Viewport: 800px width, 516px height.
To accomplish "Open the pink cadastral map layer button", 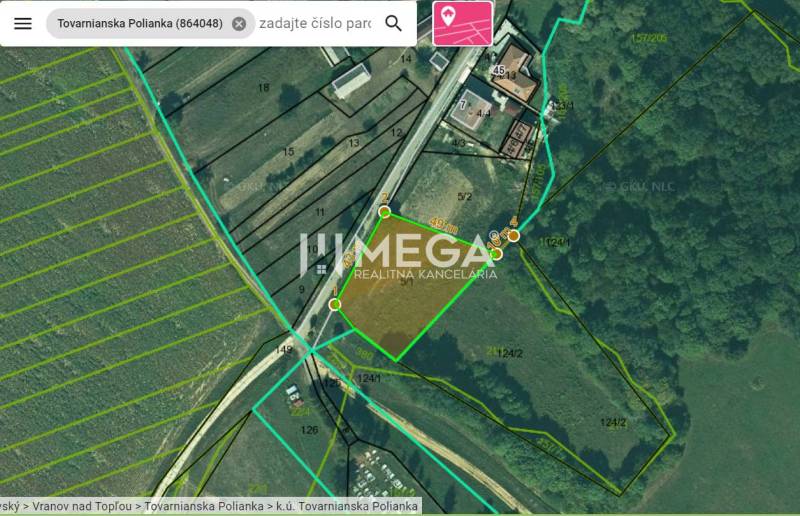I will coord(463,23).
